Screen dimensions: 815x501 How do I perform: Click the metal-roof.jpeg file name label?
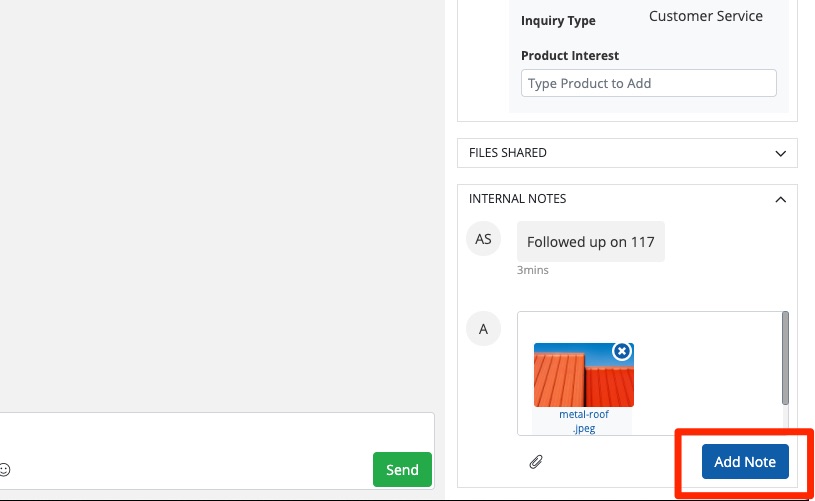tap(583, 421)
